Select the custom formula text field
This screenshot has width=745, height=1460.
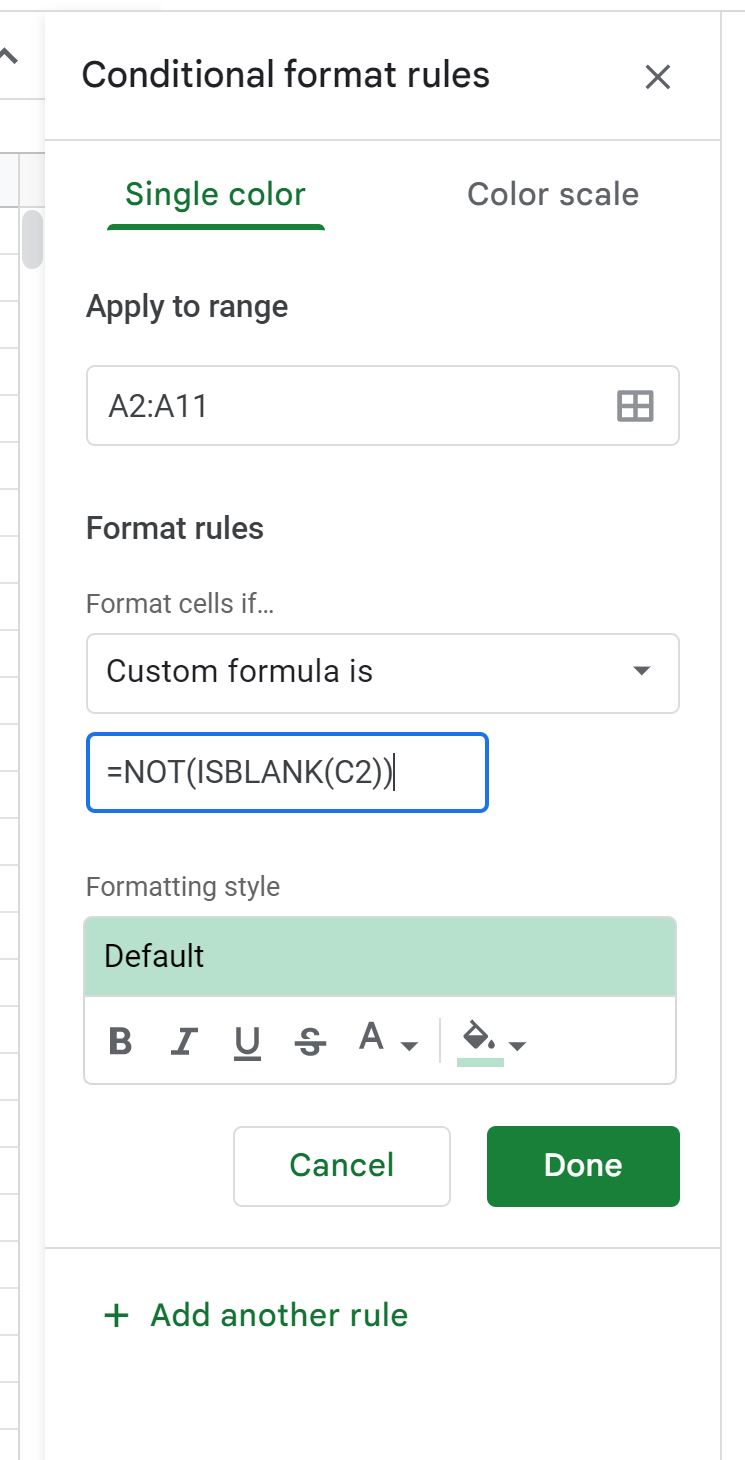pos(287,772)
